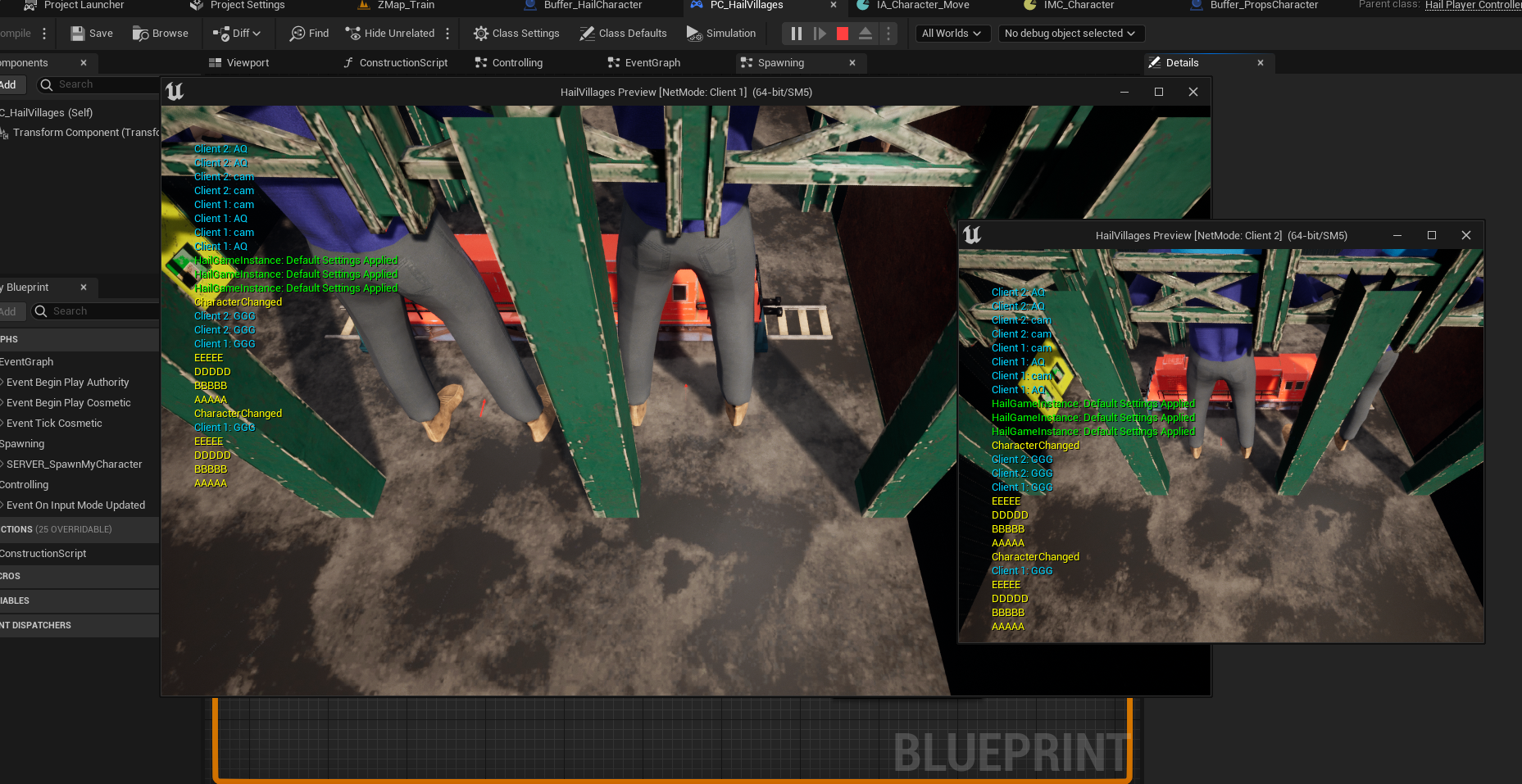Toggle Hide Unrelated nodes
The width and height of the screenshot is (1522, 784).
point(390,34)
